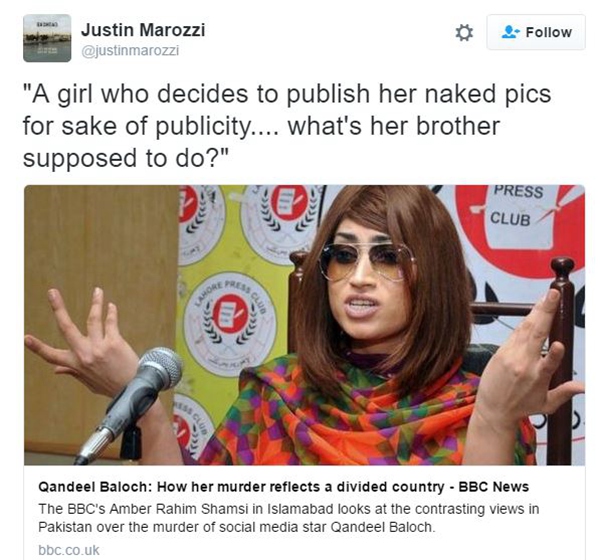Click "supposed to do?" in the tweet

click(126, 158)
